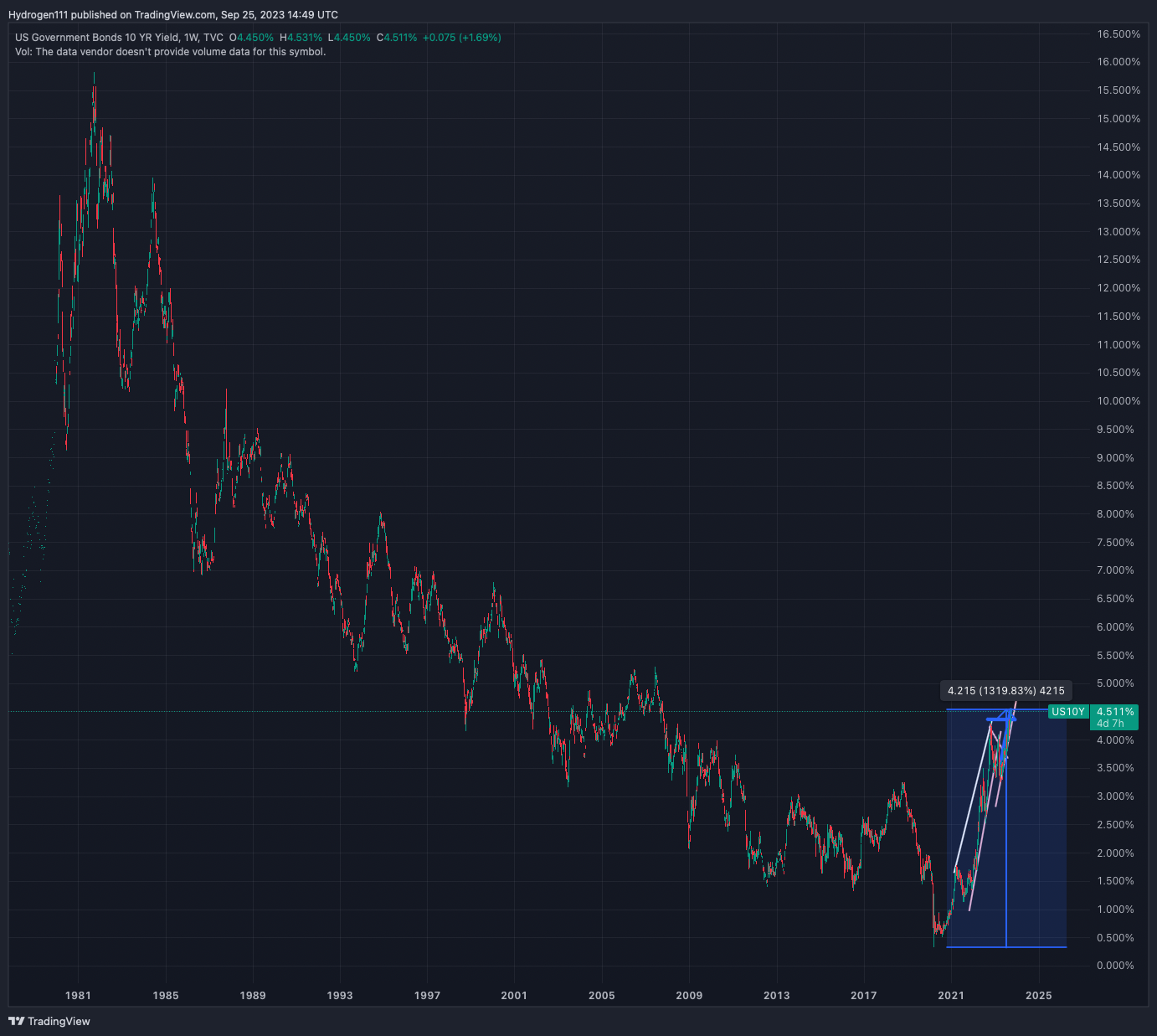Click the 3.000% price axis label
The width and height of the screenshot is (1157, 1036).
[x=1116, y=796]
